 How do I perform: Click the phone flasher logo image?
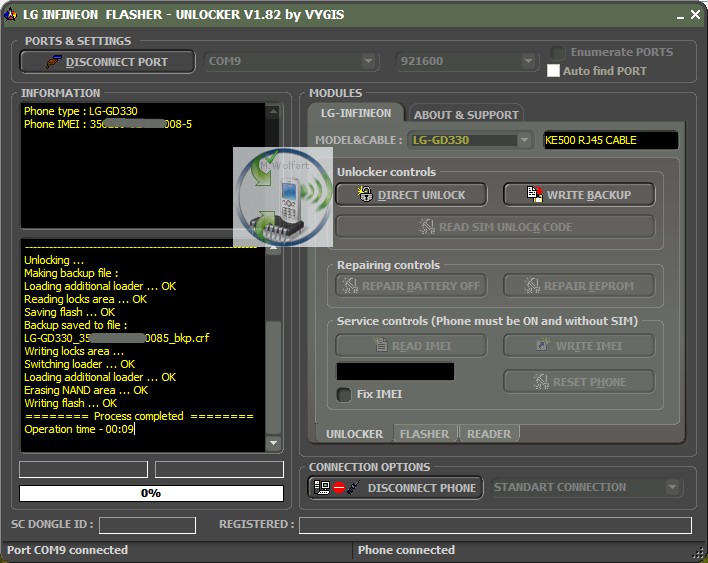click(283, 197)
